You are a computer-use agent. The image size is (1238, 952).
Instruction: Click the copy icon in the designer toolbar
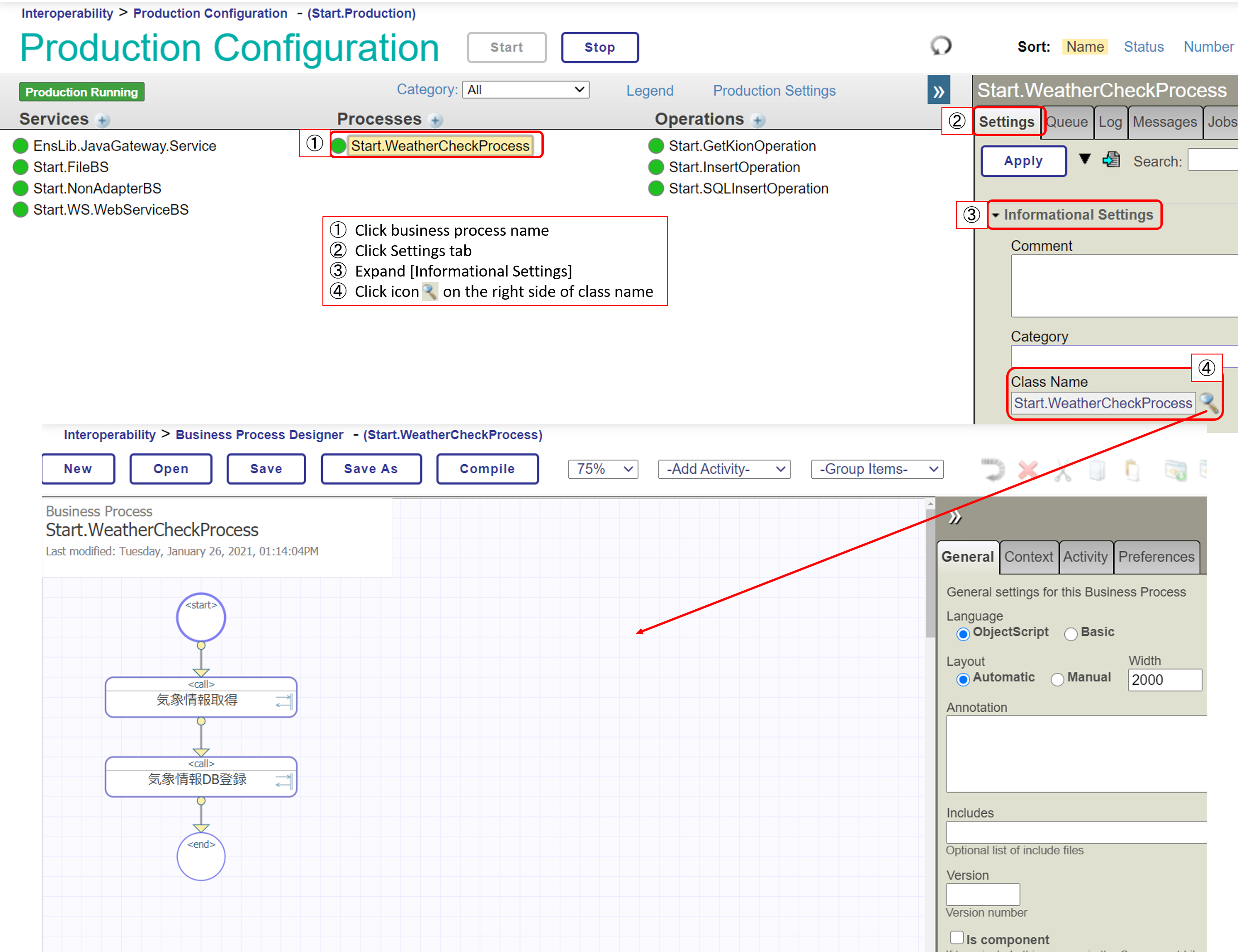[1097, 470]
